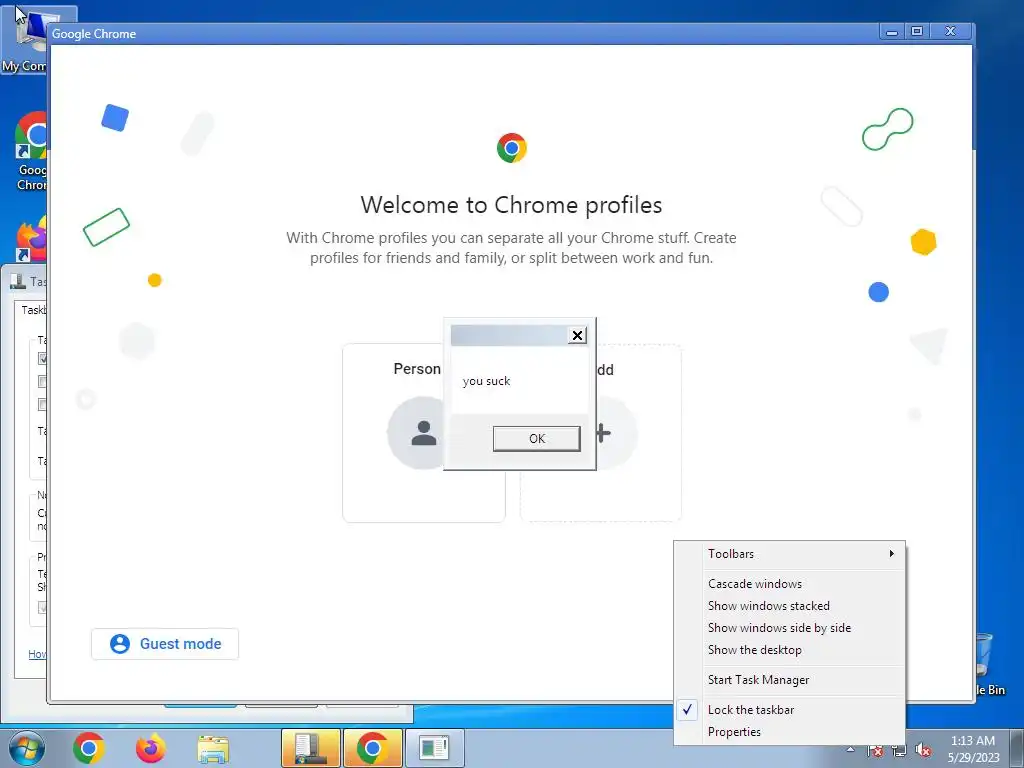The width and height of the screenshot is (1024, 768).
Task: Expand the Toolbars submenu
Action: coord(790,554)
